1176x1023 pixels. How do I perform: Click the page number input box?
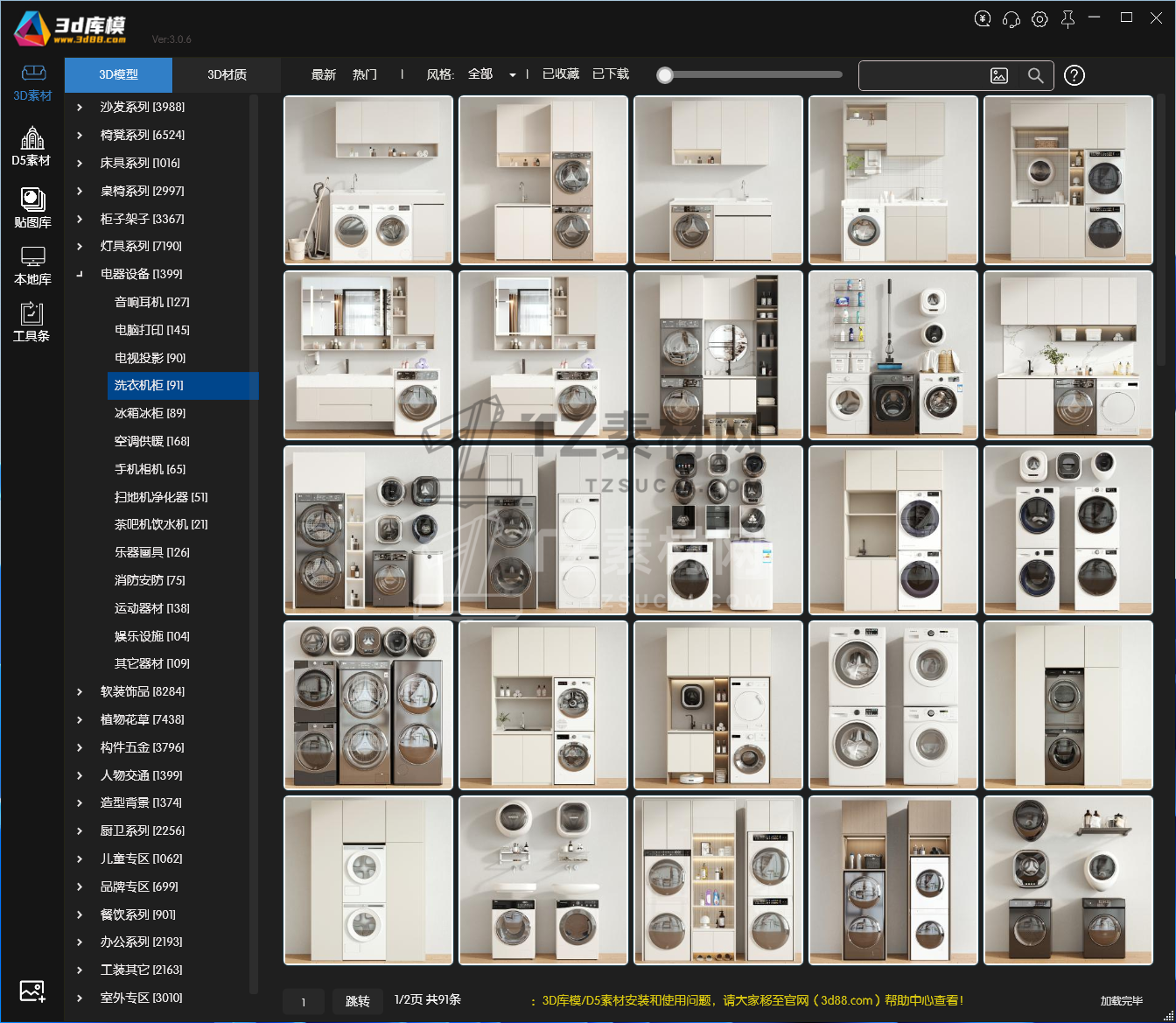point(304,1001)
